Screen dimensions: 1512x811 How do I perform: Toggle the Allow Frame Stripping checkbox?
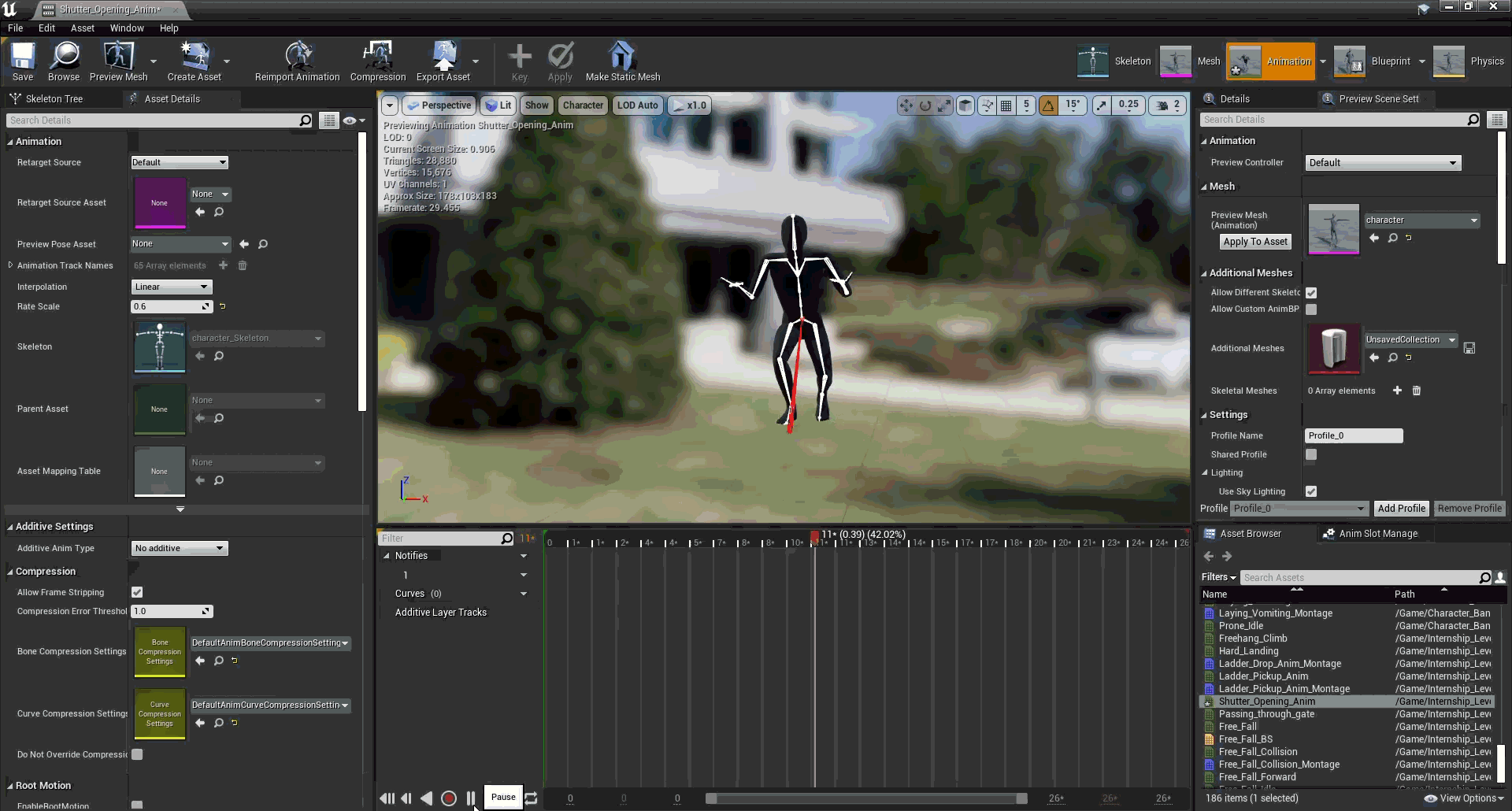click(137, 592)
